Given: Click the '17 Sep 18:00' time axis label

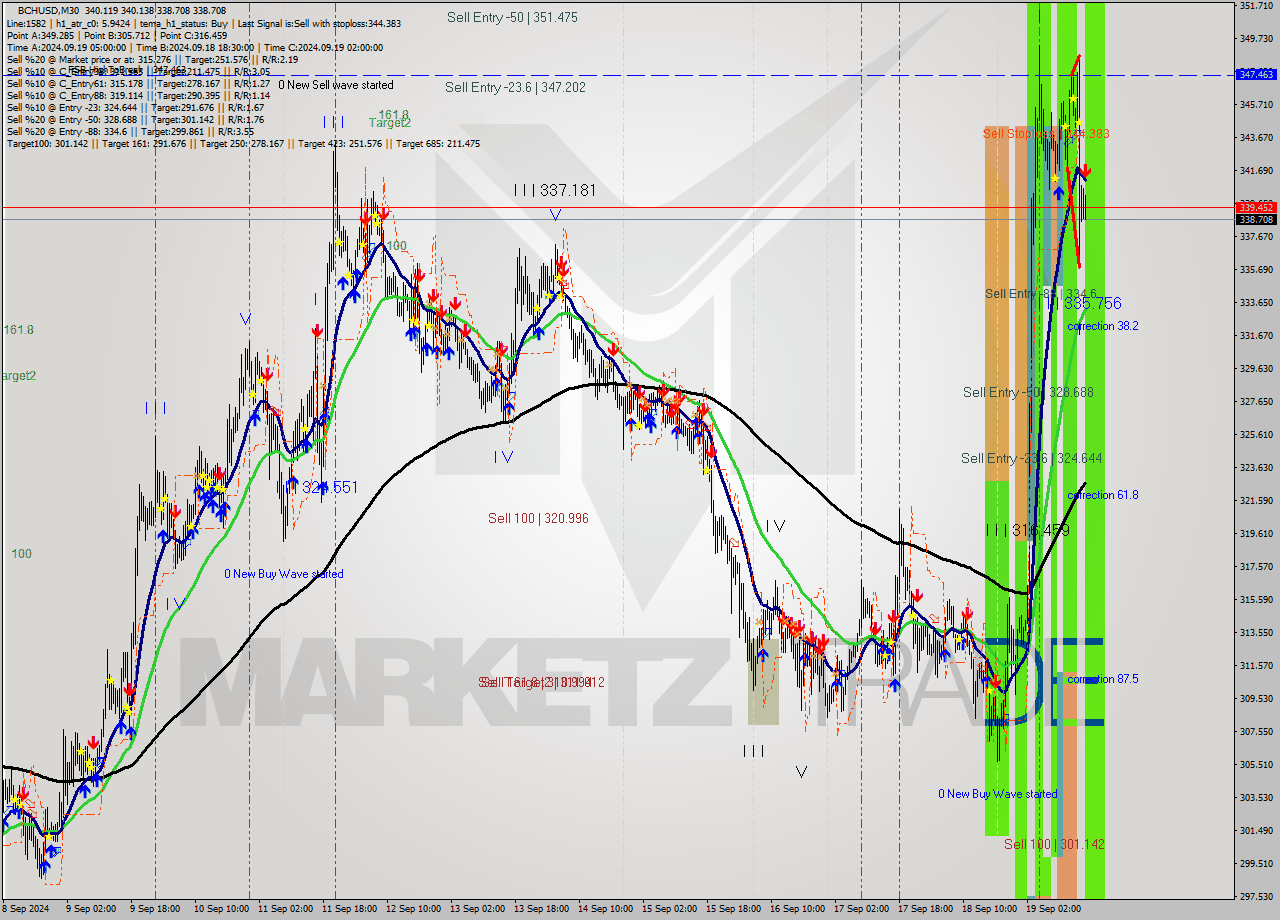Looking at the screenshot, I should (926, 909).
